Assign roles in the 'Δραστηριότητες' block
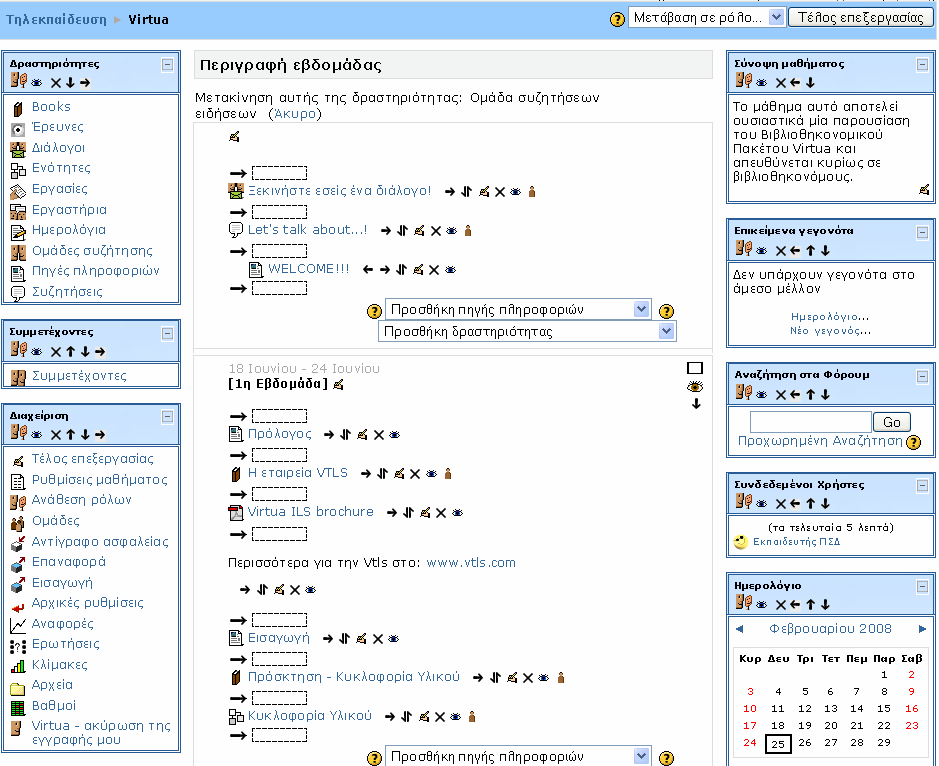Image resolution: width=939 pixels, height=766 pixels. (19, 80)
